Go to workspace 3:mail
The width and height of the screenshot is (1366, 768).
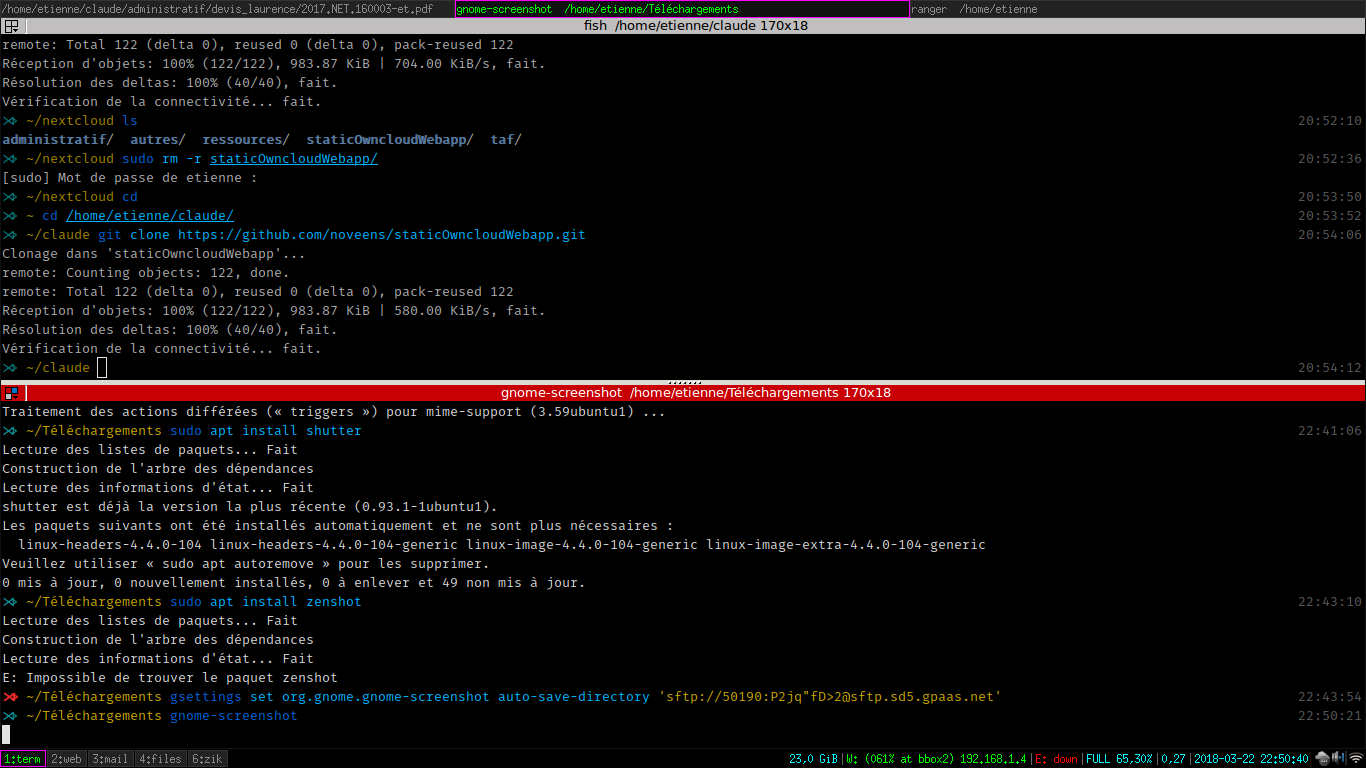coord(110,759)
